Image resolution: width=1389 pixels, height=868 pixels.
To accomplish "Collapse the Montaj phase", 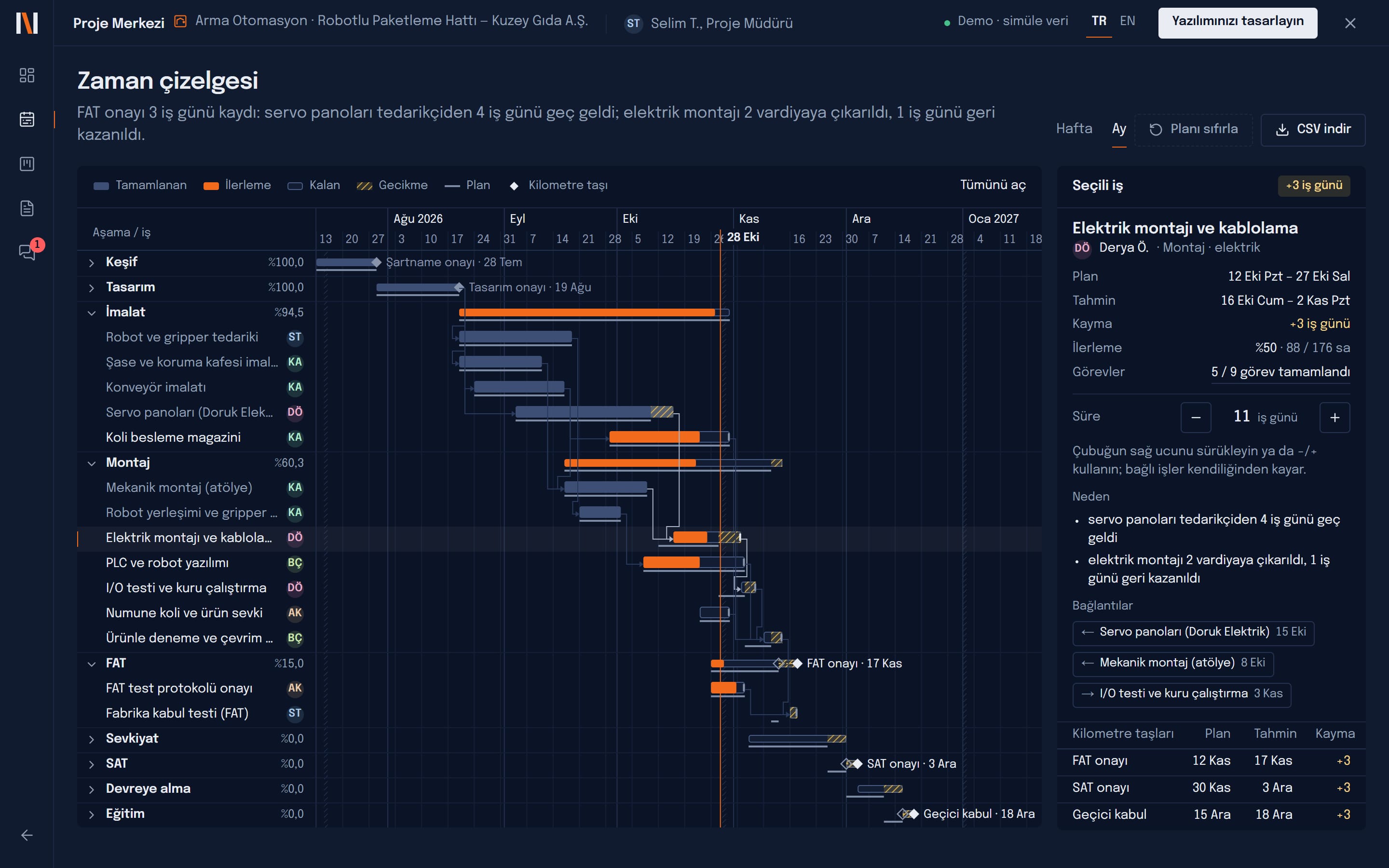I will coord(91,463).
